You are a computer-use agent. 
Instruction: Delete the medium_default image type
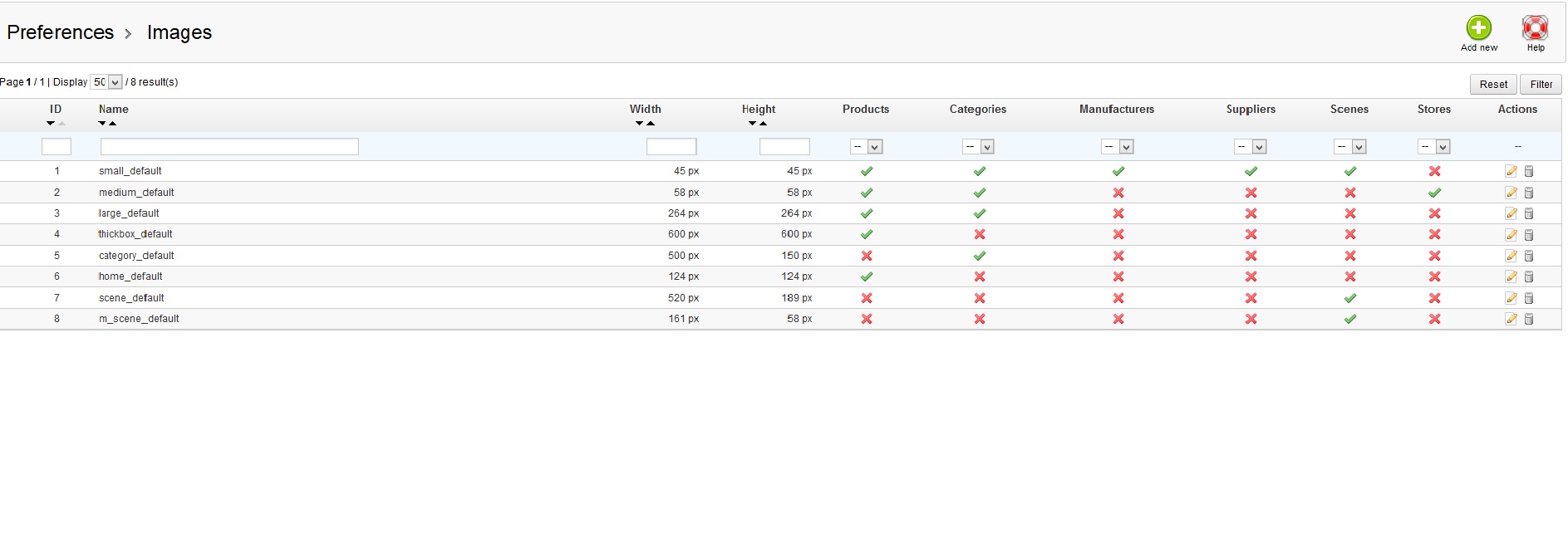coord(1529,193)
